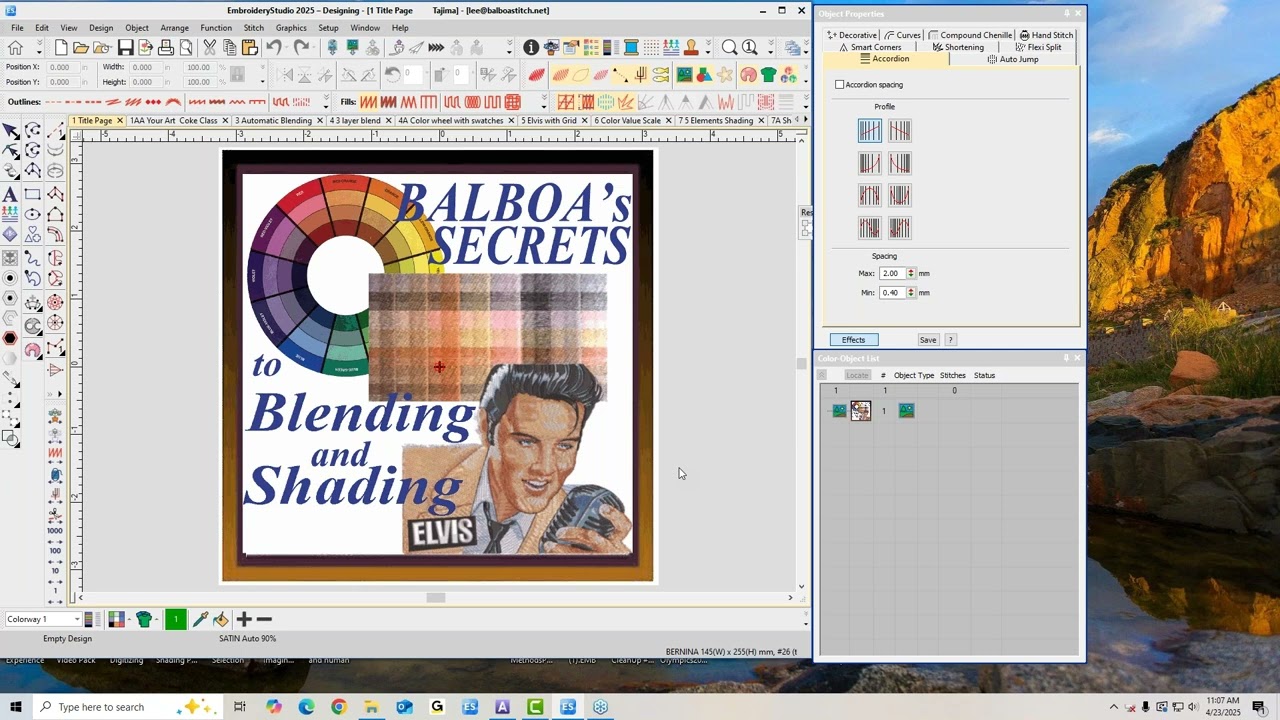Remove a color with the minus icon
The image size is (1280, 720).
(x=264, y=619)
